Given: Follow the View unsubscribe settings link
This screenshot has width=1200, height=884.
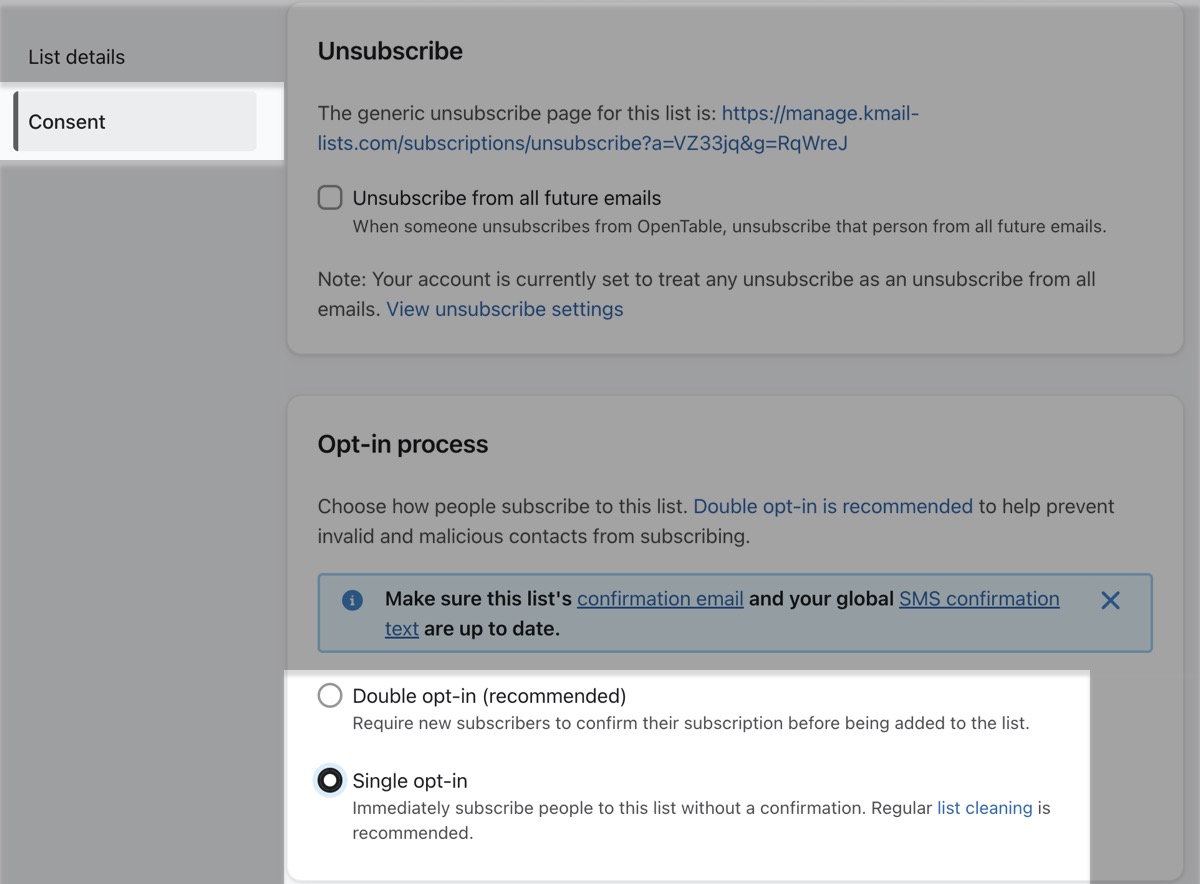Looking at the screenshot, I should pos(505,309).
